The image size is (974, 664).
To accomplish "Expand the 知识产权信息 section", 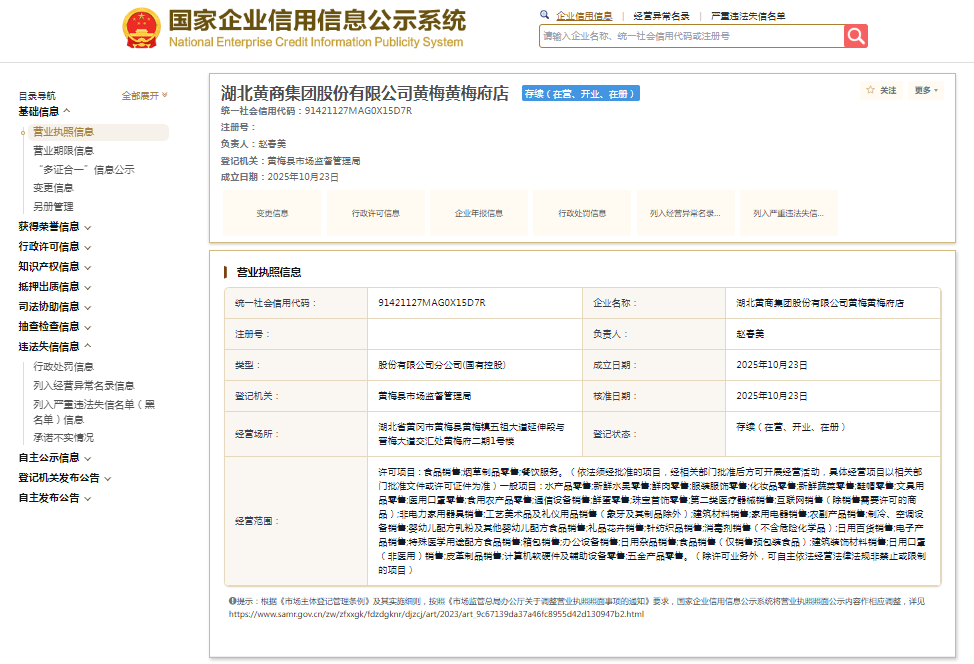I will click(x=55, y=267).
